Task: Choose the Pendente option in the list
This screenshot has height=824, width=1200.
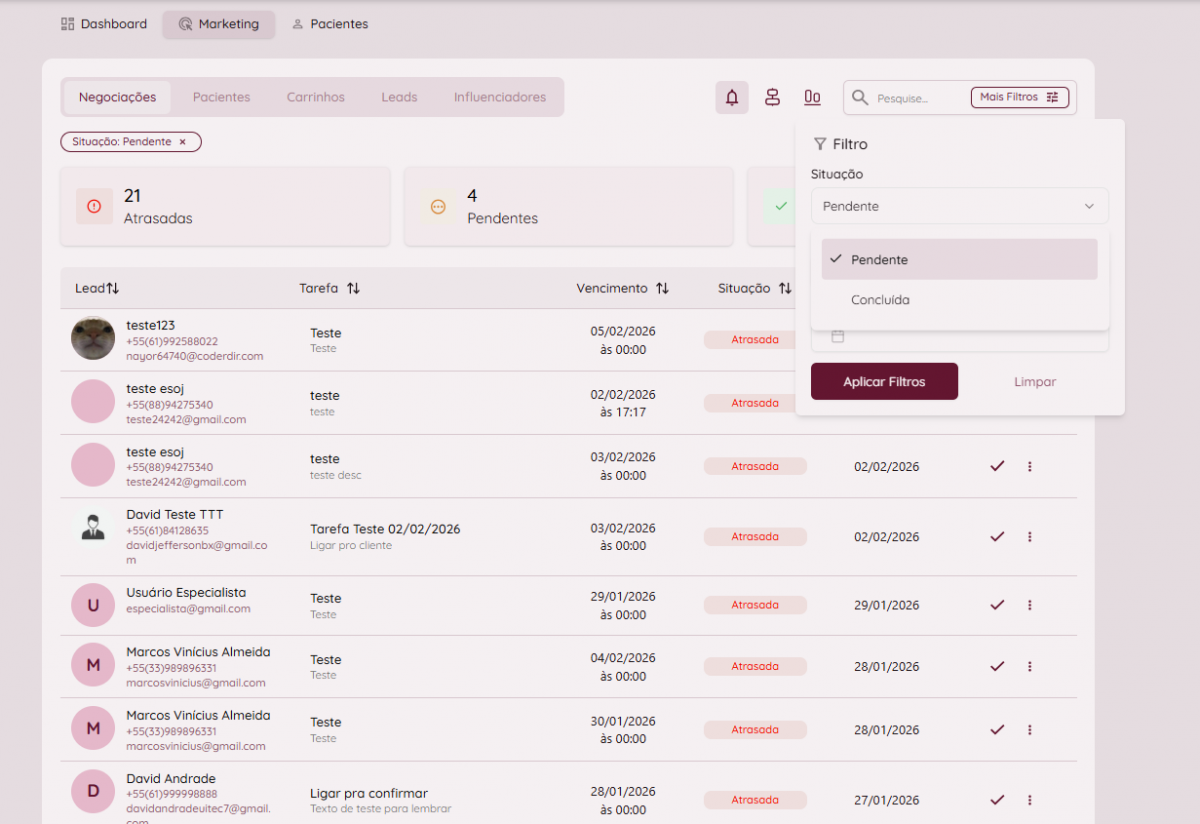Action: click(879, 260)
